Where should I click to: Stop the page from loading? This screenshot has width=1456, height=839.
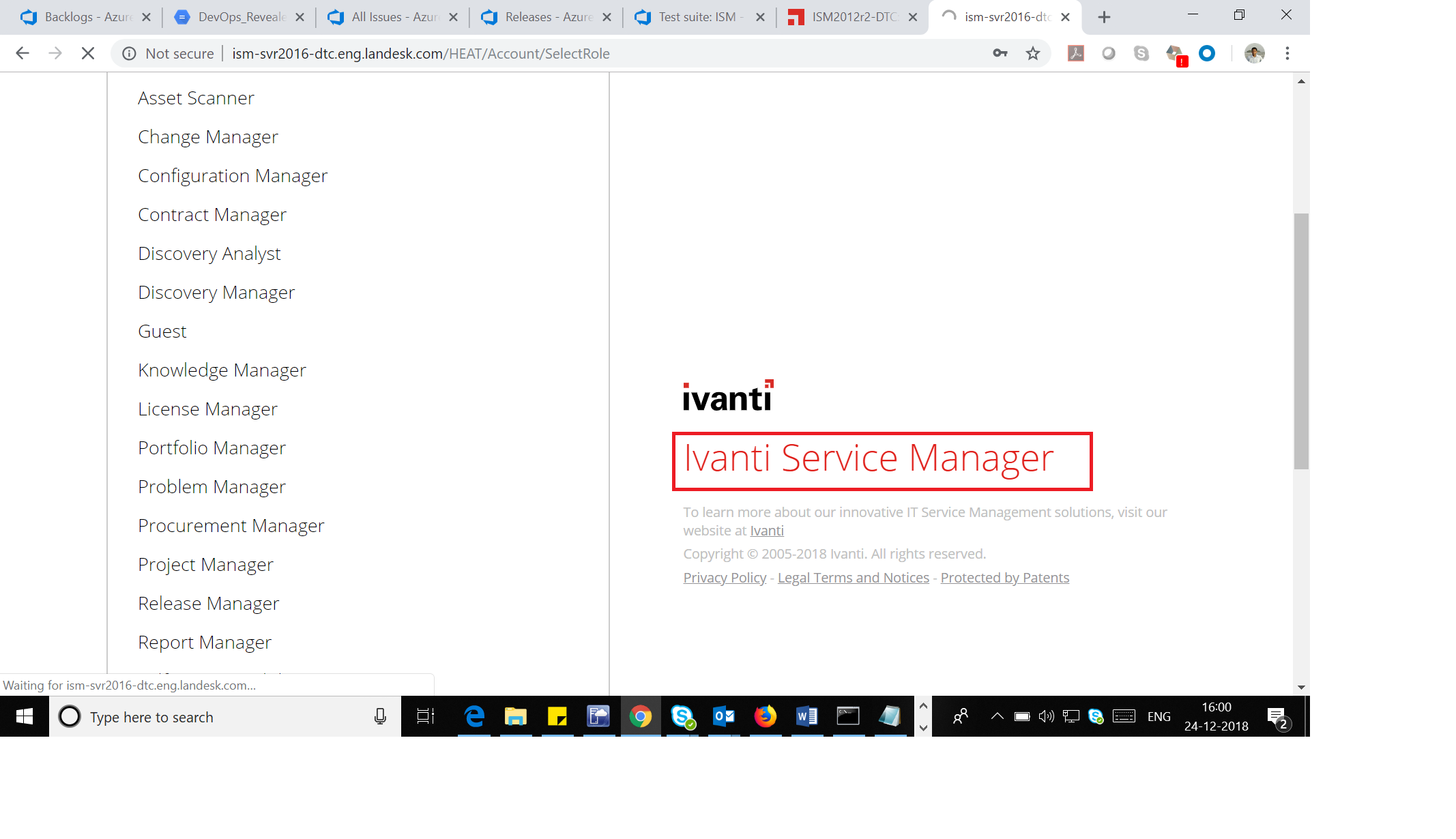88,53
